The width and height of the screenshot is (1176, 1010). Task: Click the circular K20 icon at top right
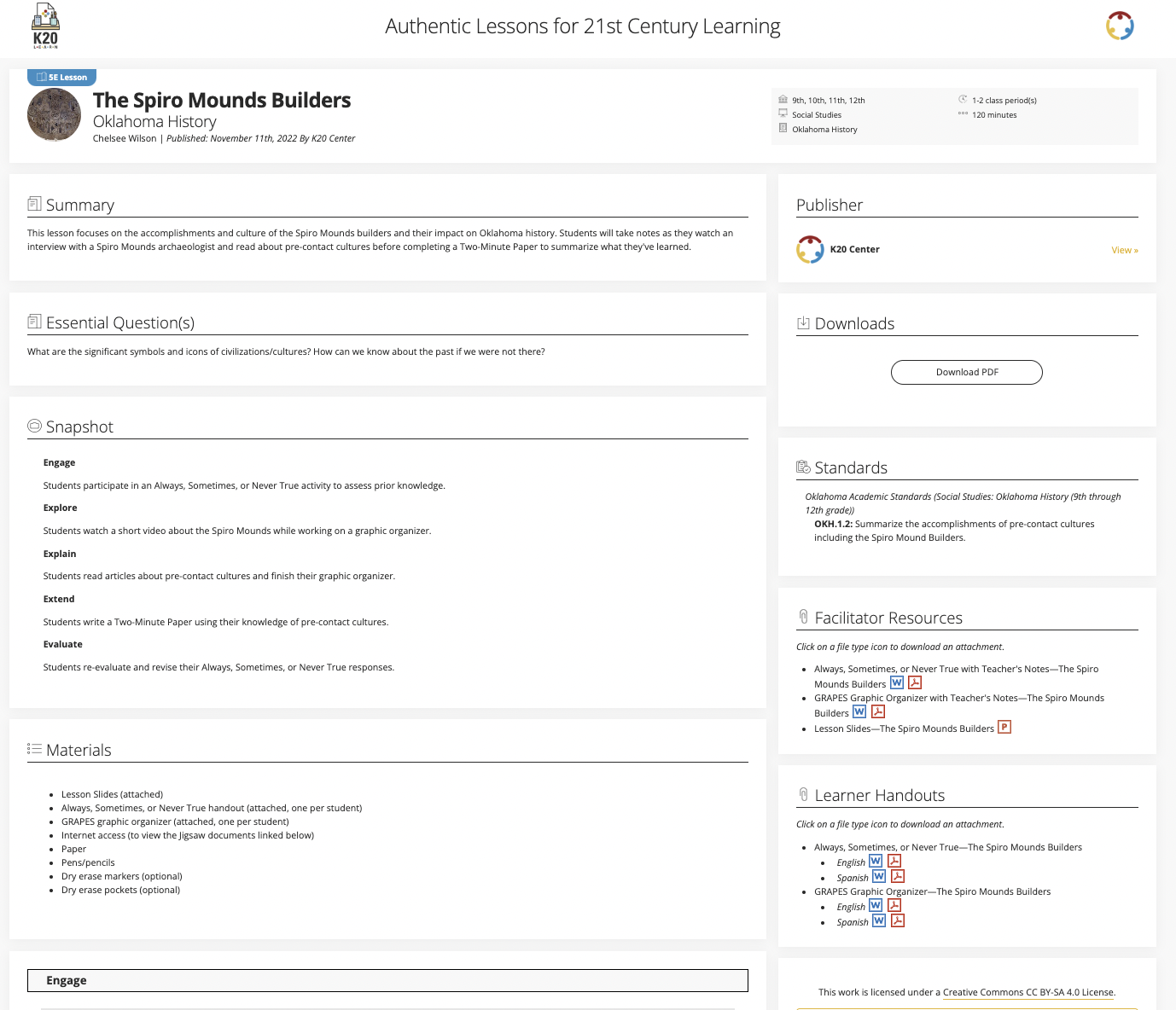[1119, 26]
